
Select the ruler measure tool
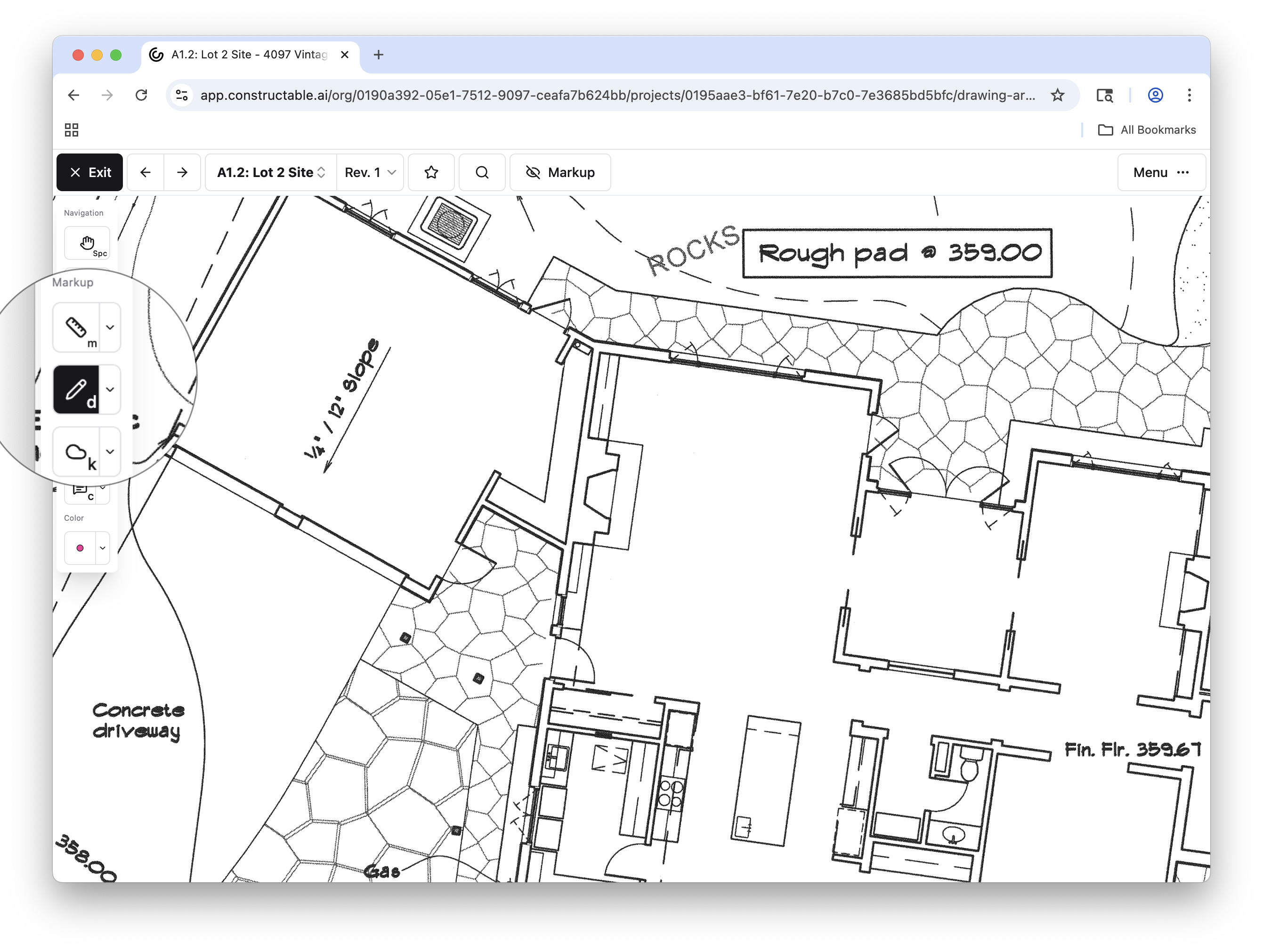pos(76,328)
